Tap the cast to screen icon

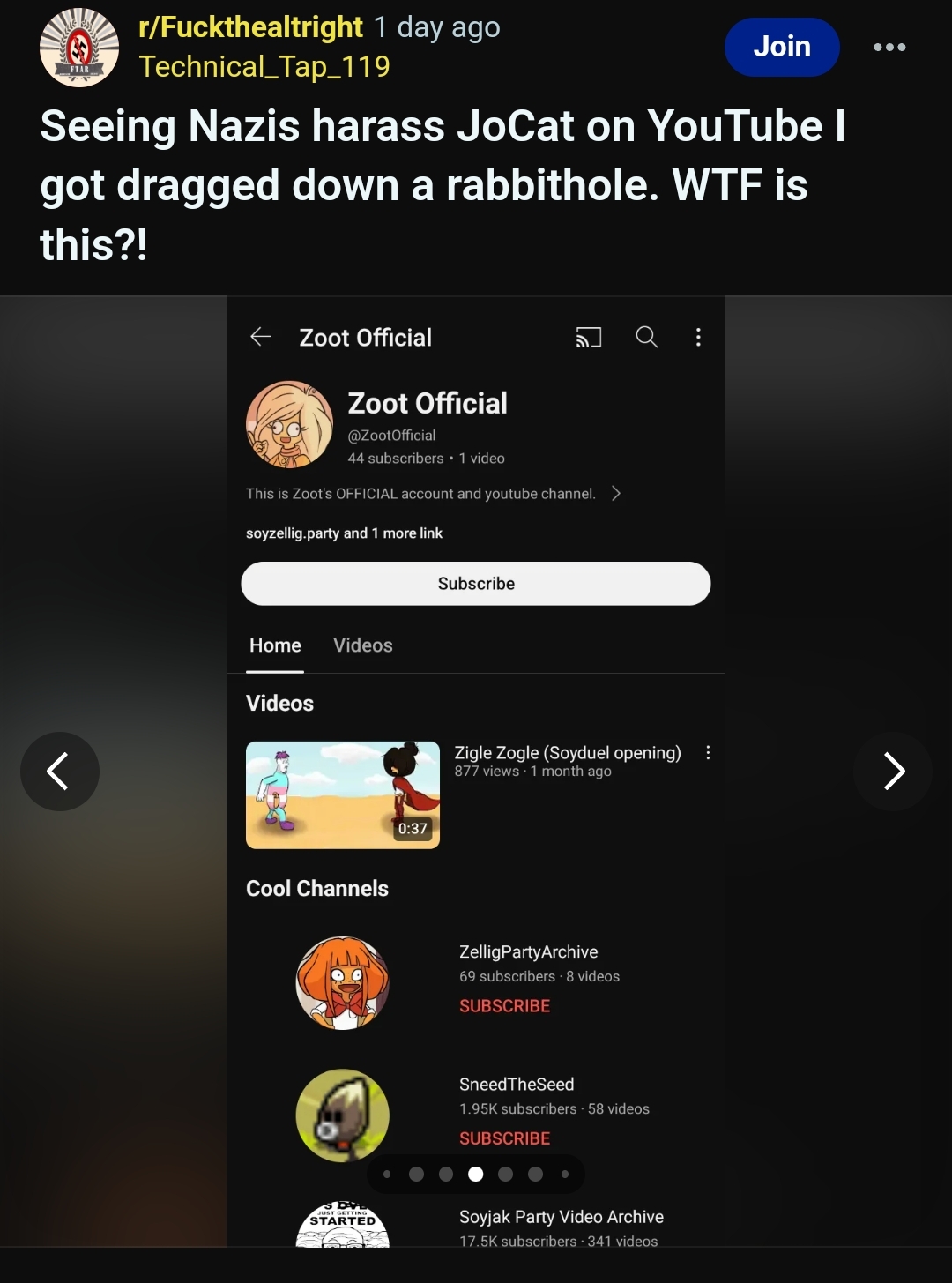pyautogui.click(x=589, y=337)
